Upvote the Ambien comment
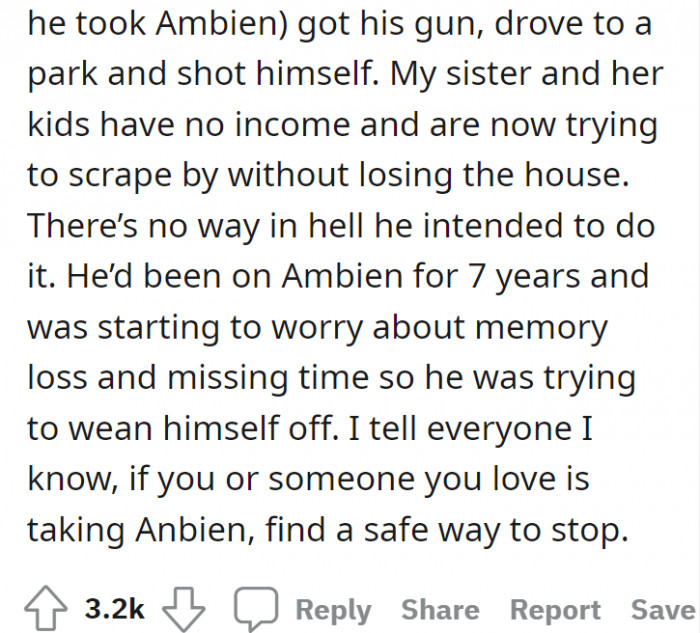 click(x=47, y=609)
